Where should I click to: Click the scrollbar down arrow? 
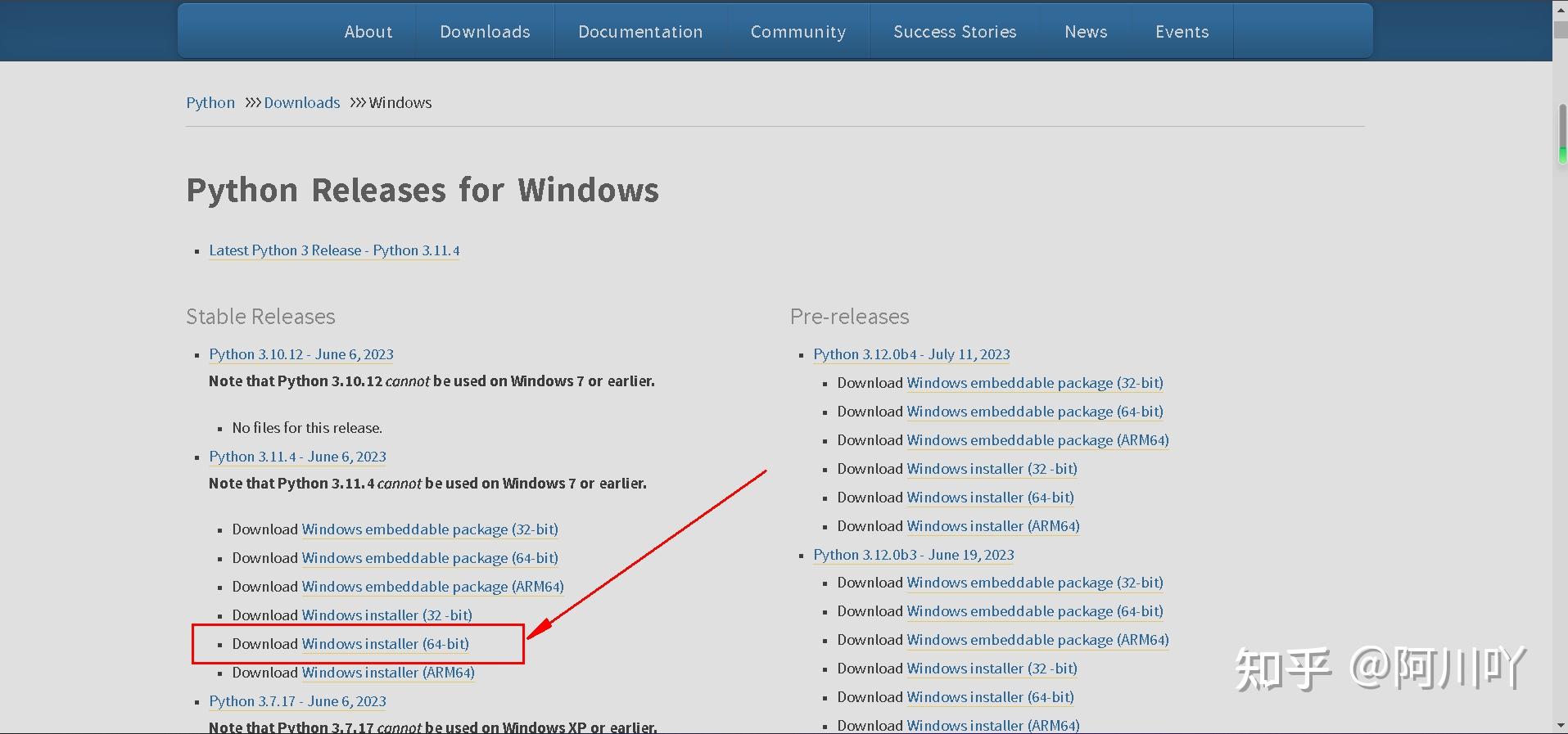pos(1561,726)
